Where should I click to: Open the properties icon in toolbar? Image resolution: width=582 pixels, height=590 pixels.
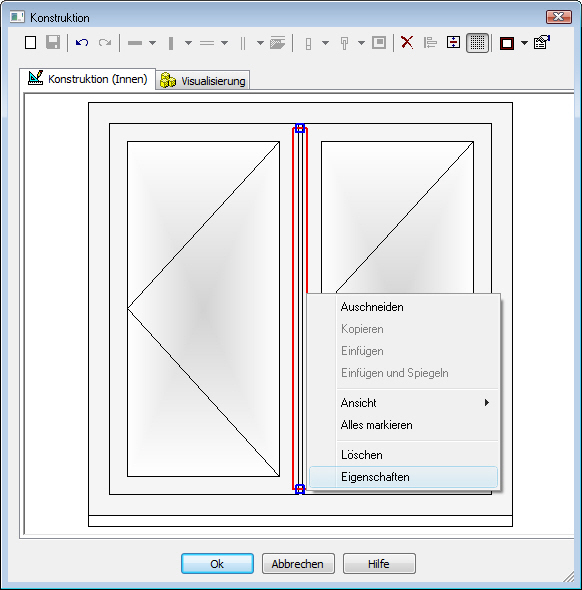tap(542, 43)
